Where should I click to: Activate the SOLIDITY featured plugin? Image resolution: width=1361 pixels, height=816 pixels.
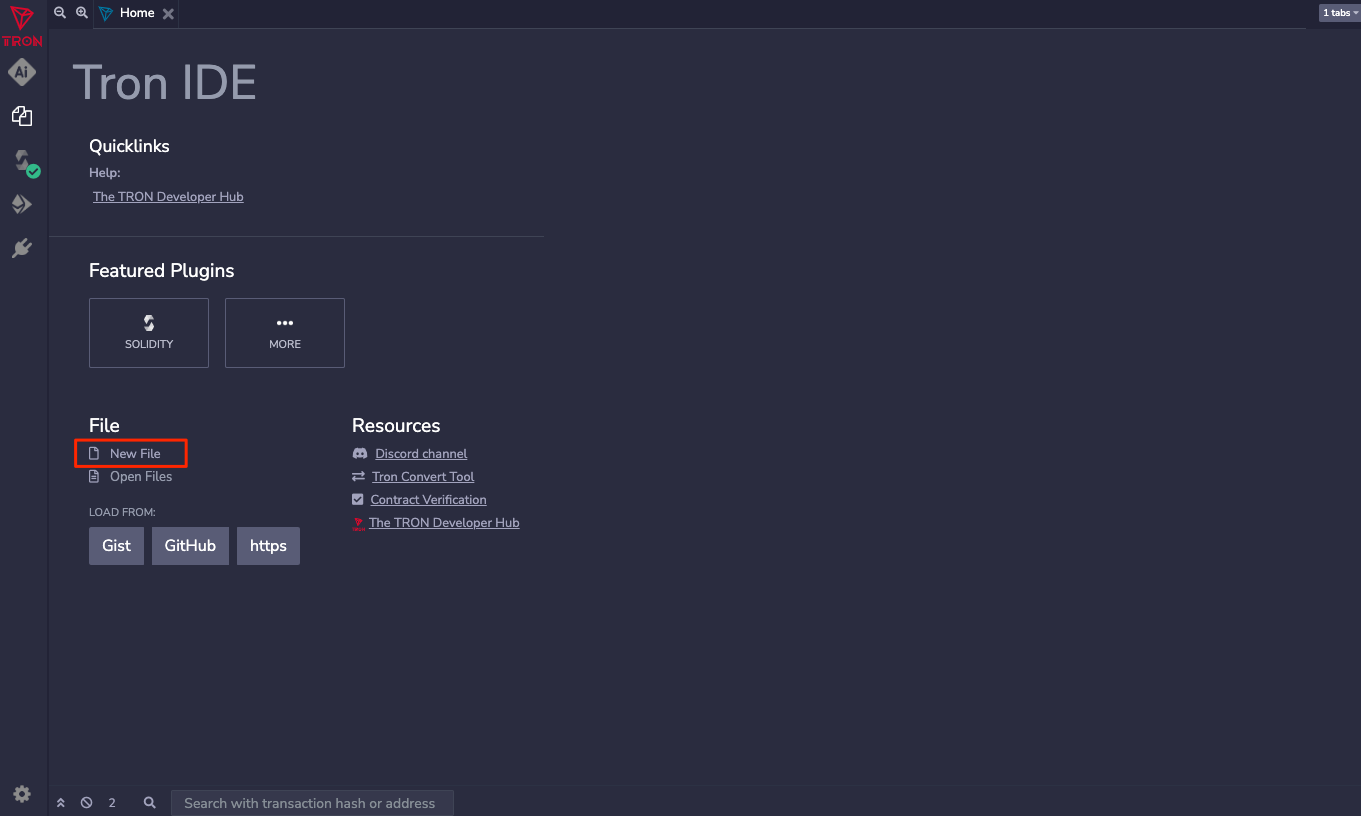149,333
